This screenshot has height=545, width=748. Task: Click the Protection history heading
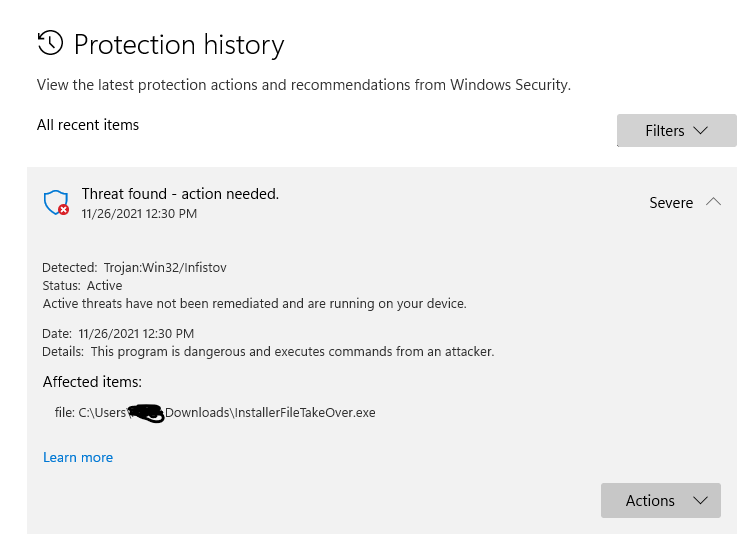(179, 45)
